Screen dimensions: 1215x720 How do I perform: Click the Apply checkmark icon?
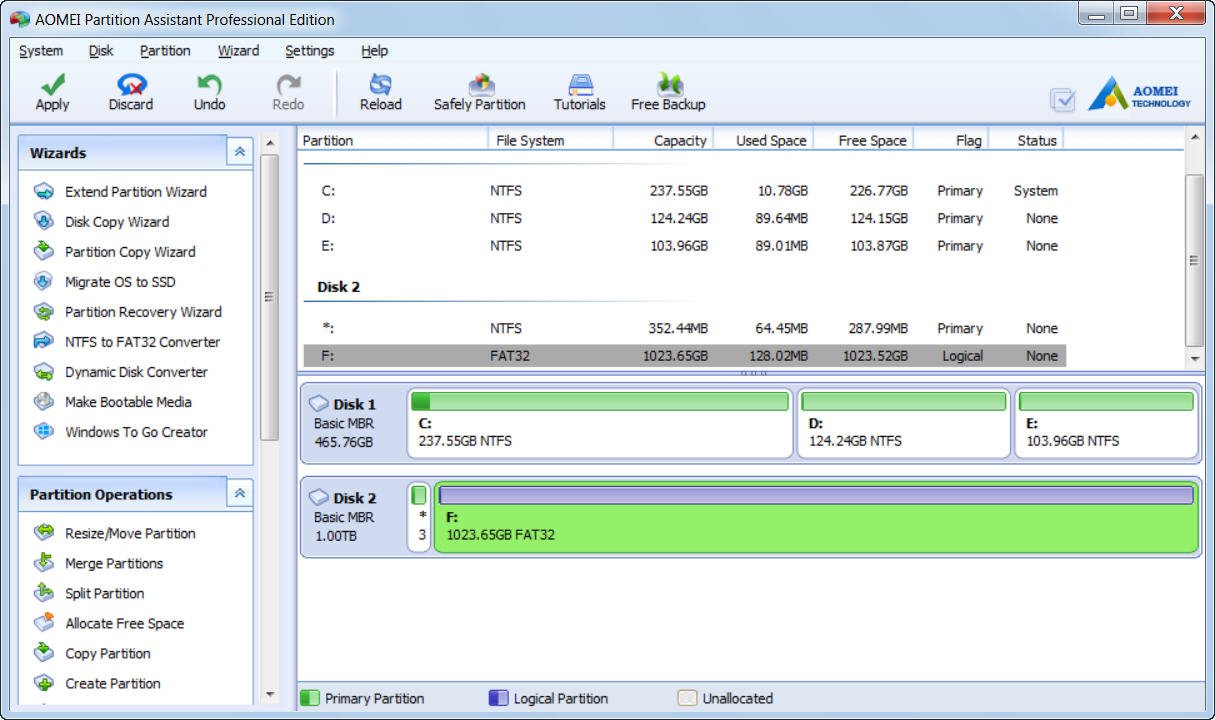(x=52, y=84)
